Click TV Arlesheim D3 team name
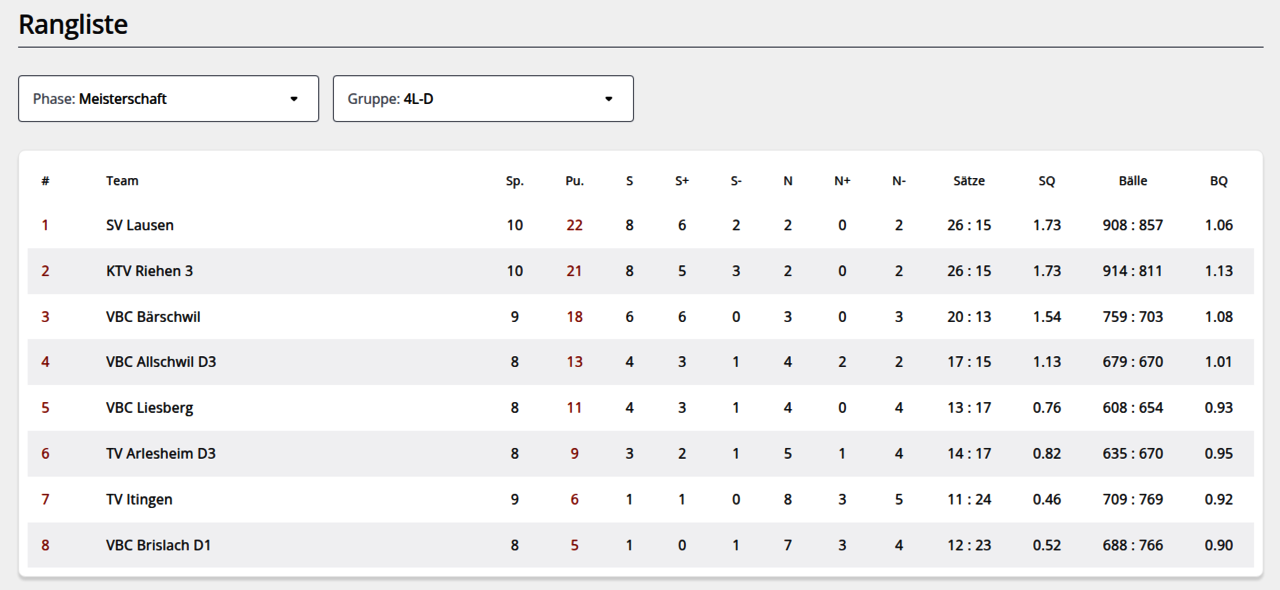Screen dimensions: 1280x590 pyautogui.click(x=161, y=454)
